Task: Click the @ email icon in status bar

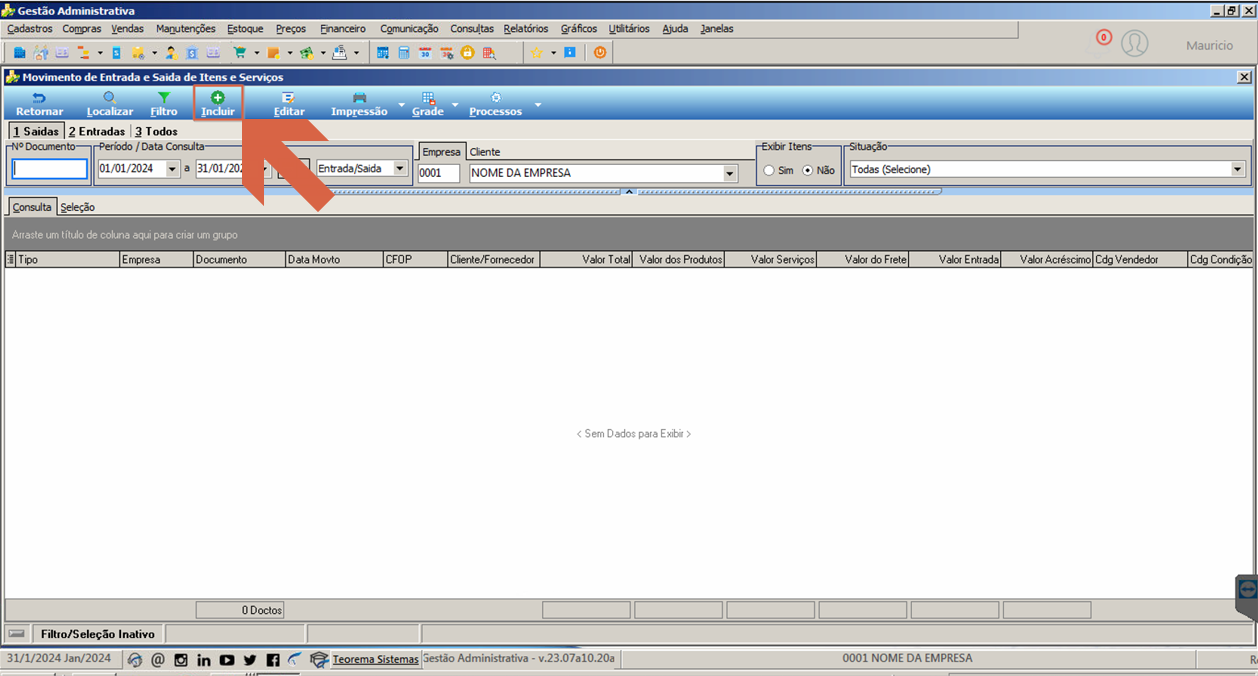Action: tap(158, 660)
